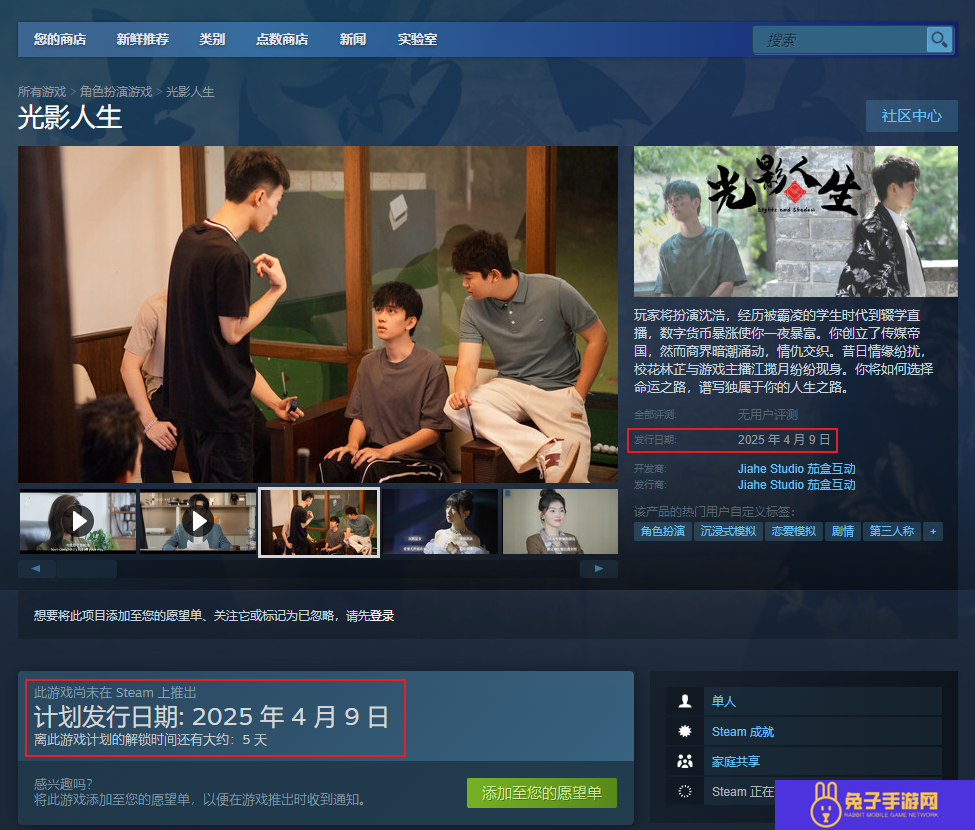
Task: Click 无用户评测 review text
Action: click(x=767, y=414)
